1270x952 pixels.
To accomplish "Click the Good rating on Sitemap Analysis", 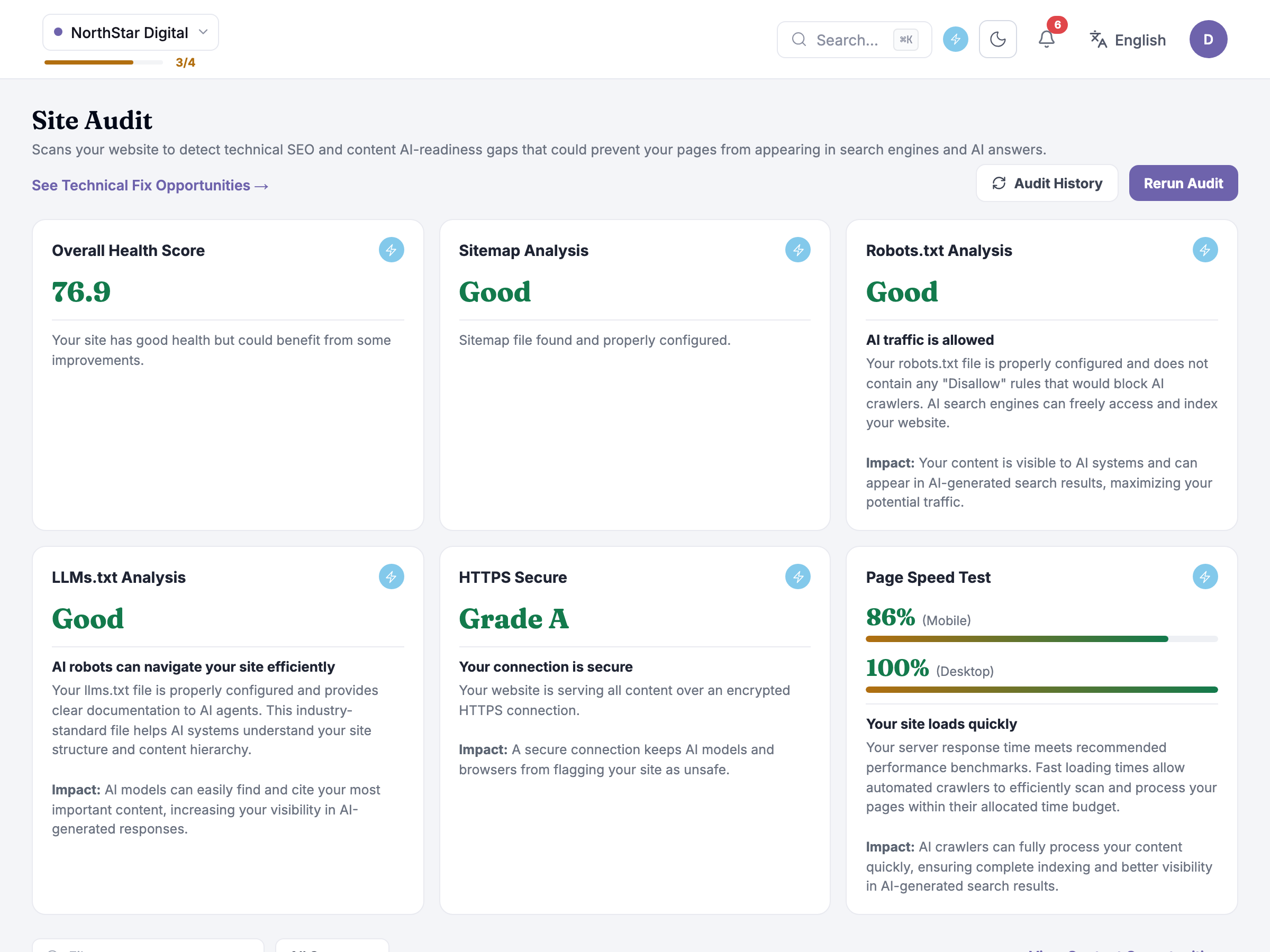I will click(x=495, y=292).
